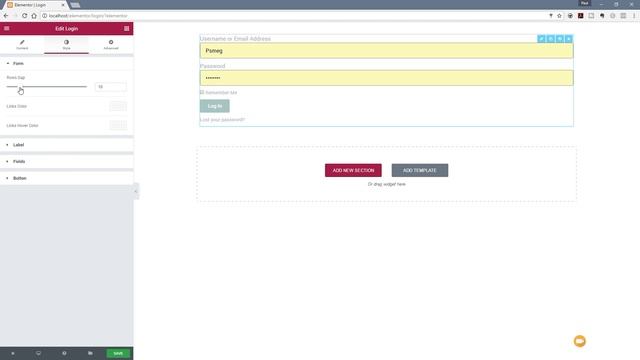
Task: Open the Lost your password link
Action: [222, 120]
